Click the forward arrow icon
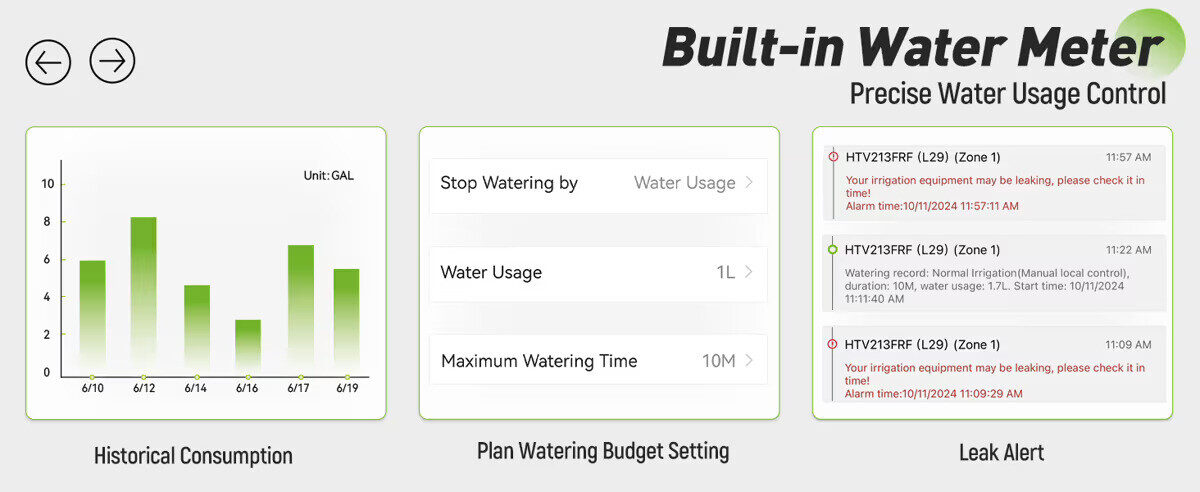Screen dimensions: 1200x492 coord(112,61)
